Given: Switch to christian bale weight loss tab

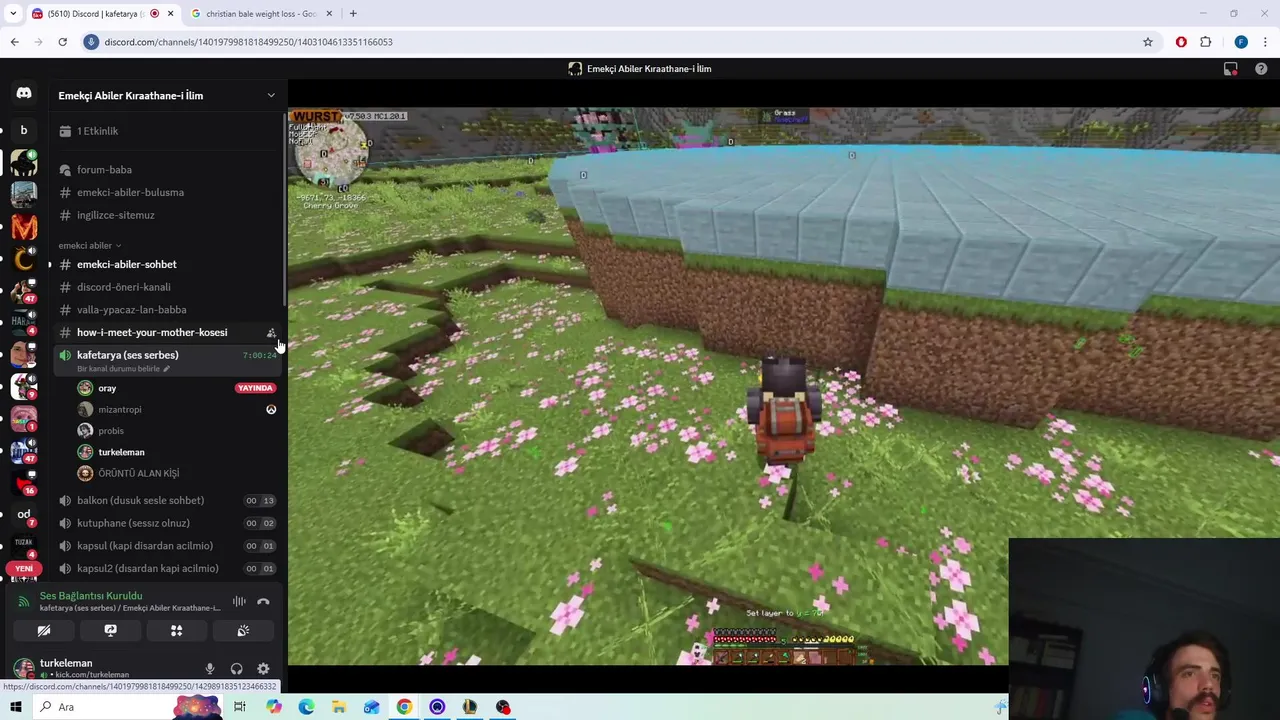Looking at the screenshot, I should (x=261, y=14).
